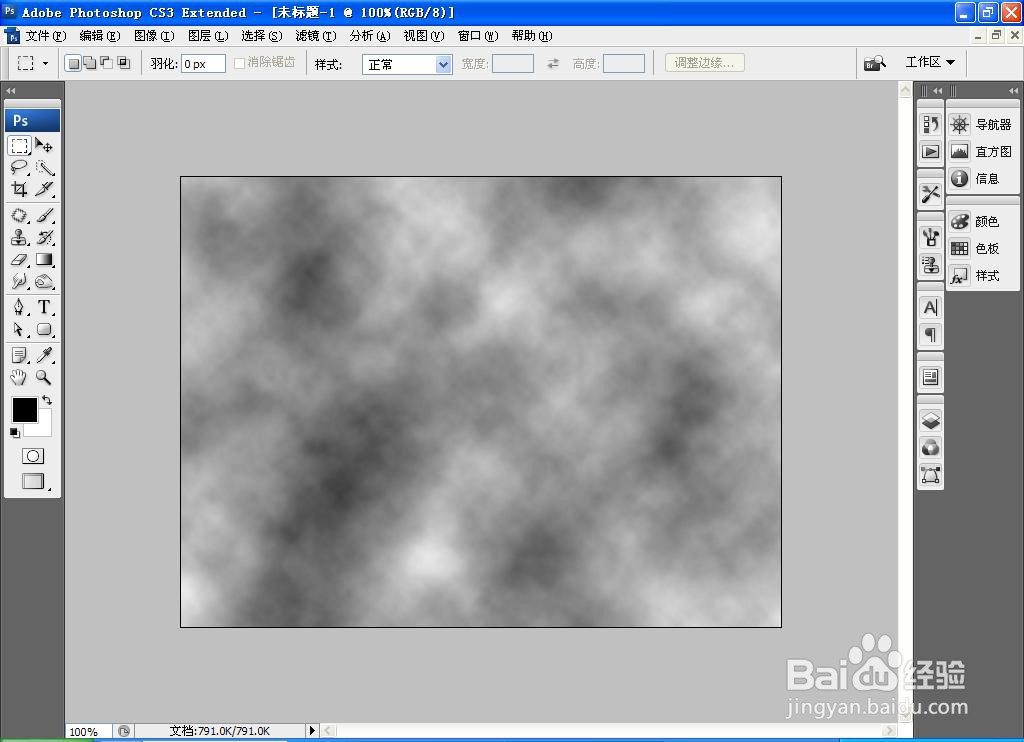
Task: Reset default foreground and background colors
Action: (14, 432)
